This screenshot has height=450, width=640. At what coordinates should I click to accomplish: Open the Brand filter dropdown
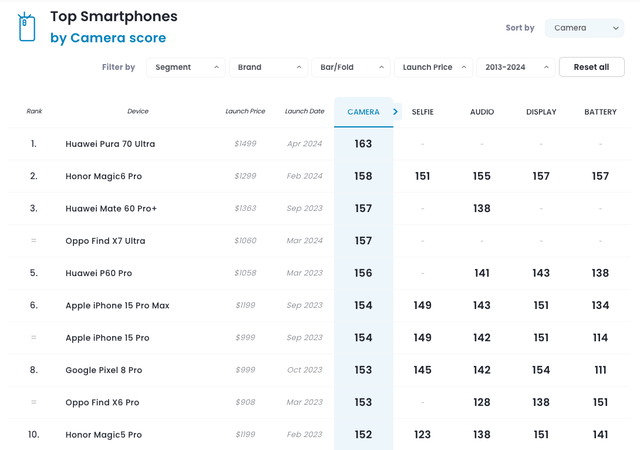268,67
